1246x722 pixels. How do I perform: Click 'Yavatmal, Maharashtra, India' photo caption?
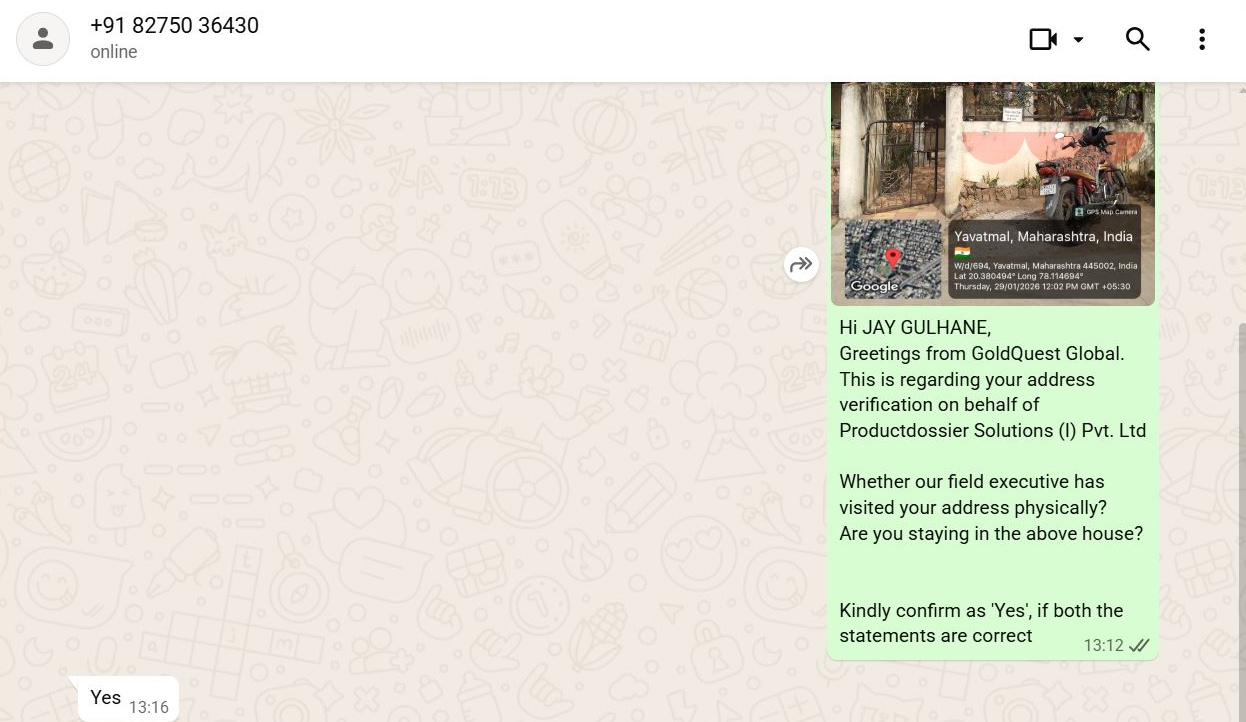click(1043, 237)
